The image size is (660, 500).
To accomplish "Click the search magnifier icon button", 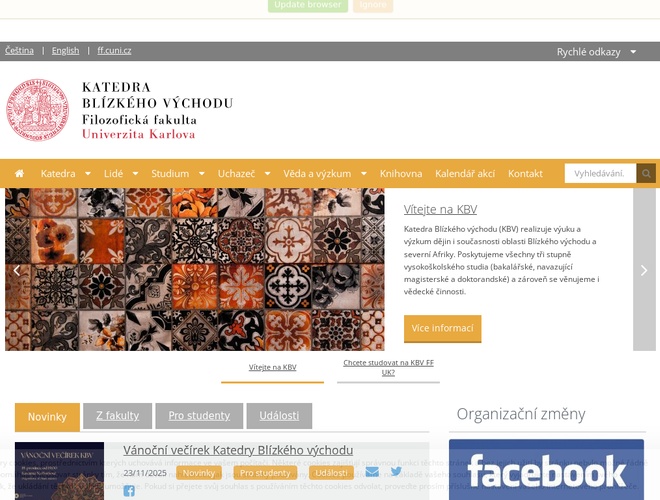I will (646, 173).
